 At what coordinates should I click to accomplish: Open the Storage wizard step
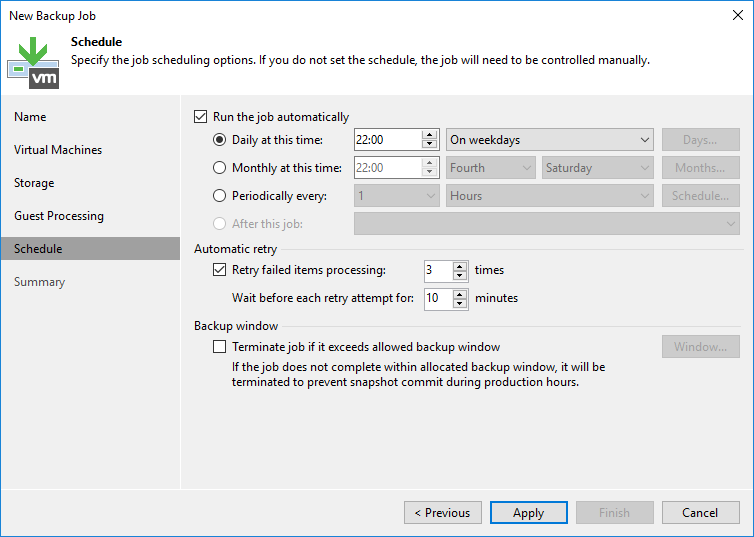click(34, 183)
